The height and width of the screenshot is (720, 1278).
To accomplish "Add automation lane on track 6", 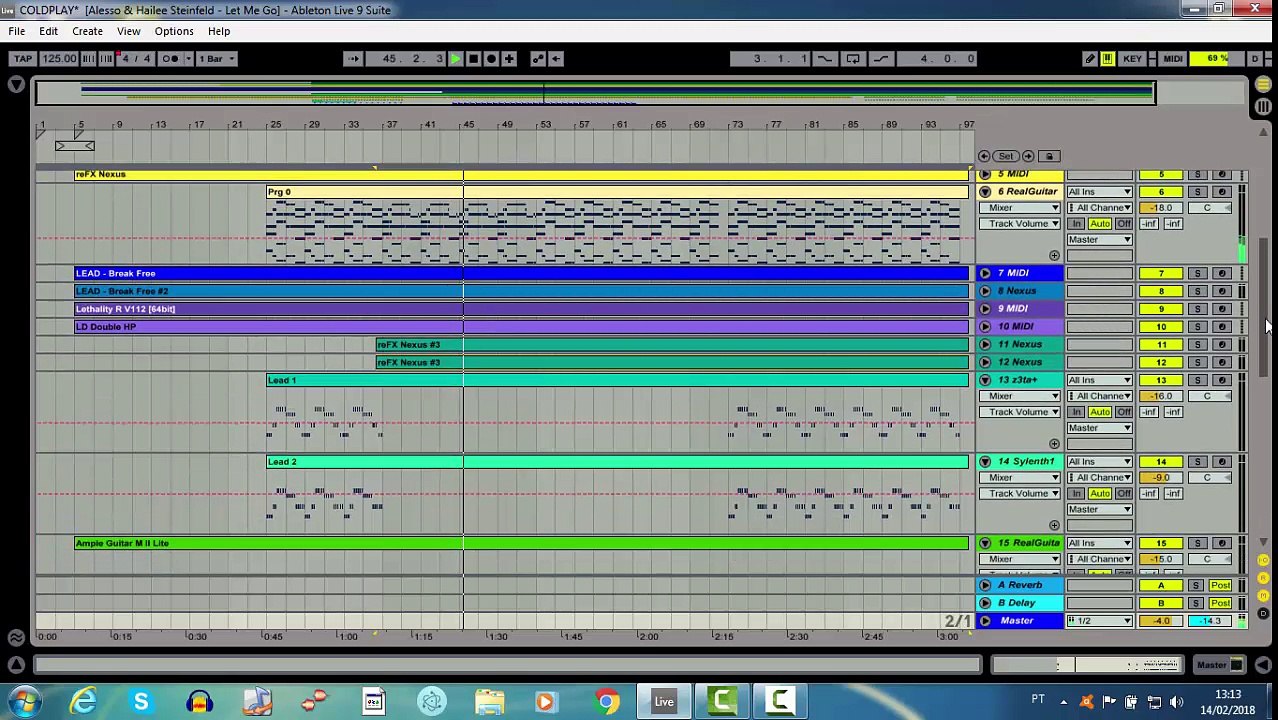I will click(1054, 256).
